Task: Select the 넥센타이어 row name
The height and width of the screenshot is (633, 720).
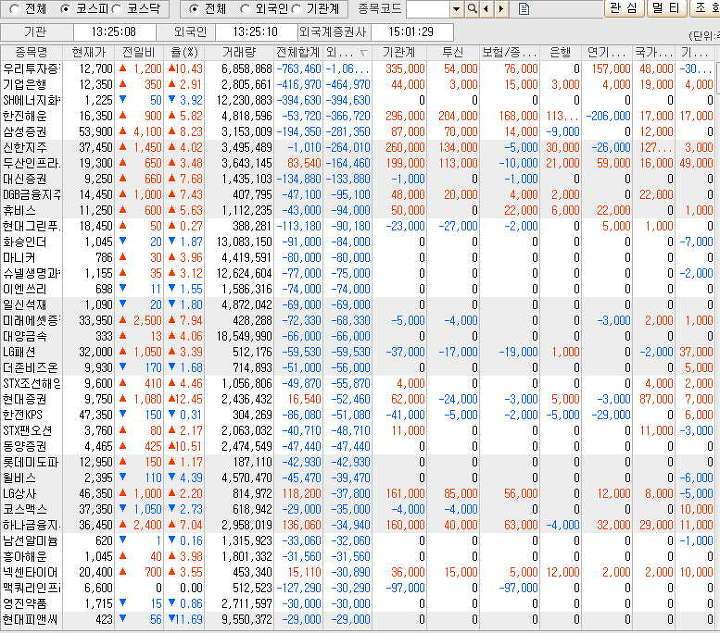Action: (30, 572)
